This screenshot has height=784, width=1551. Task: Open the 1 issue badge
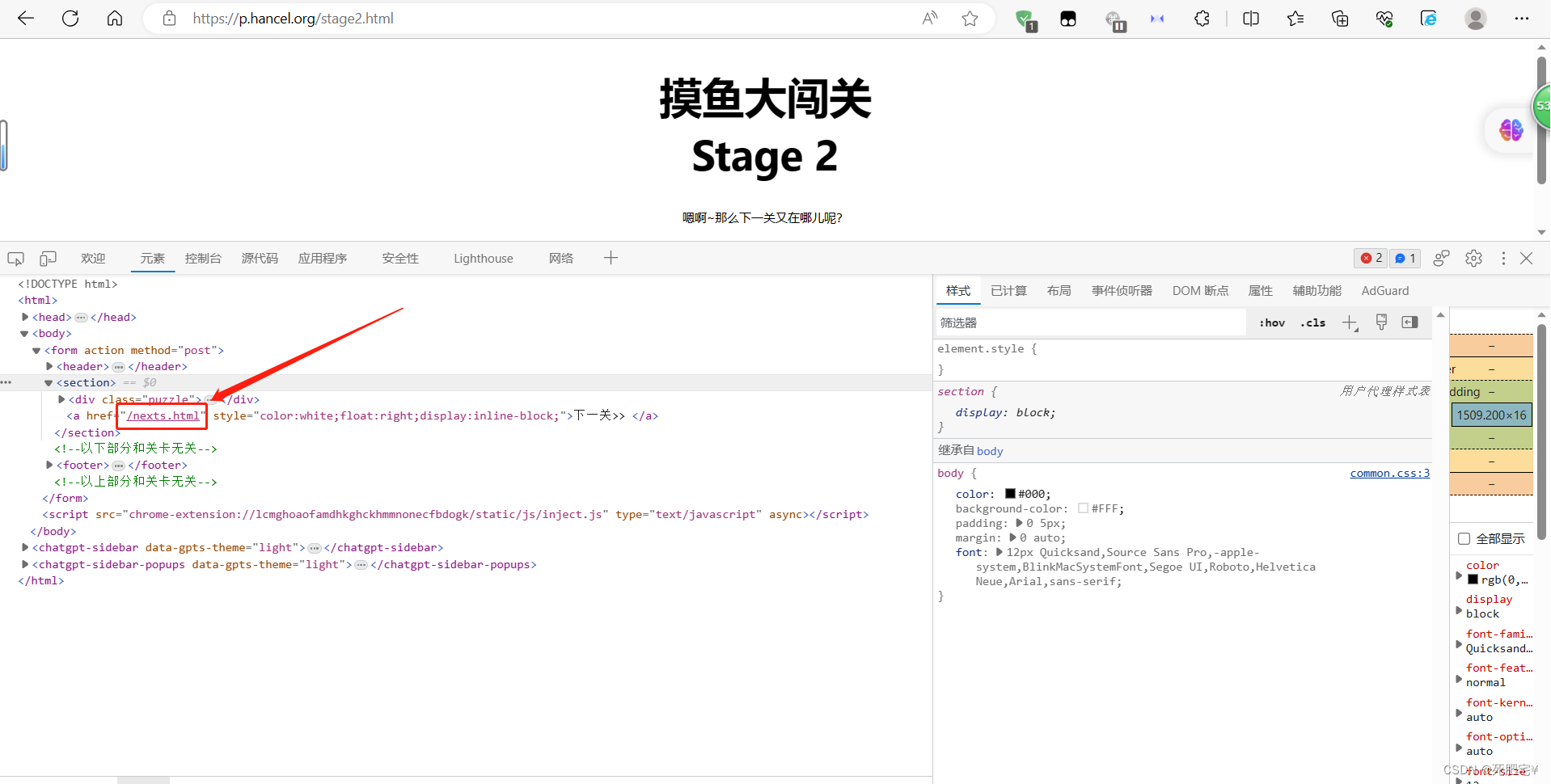click(1405, 258)
